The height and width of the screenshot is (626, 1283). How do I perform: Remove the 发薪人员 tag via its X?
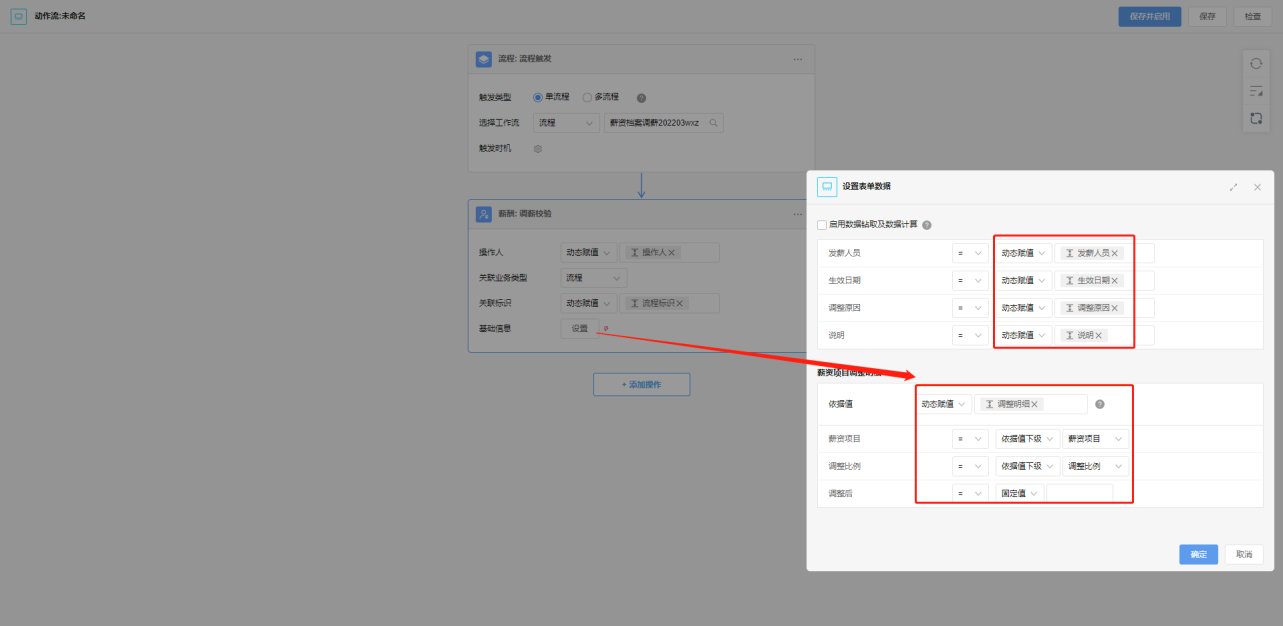(x=1115, y=253)
